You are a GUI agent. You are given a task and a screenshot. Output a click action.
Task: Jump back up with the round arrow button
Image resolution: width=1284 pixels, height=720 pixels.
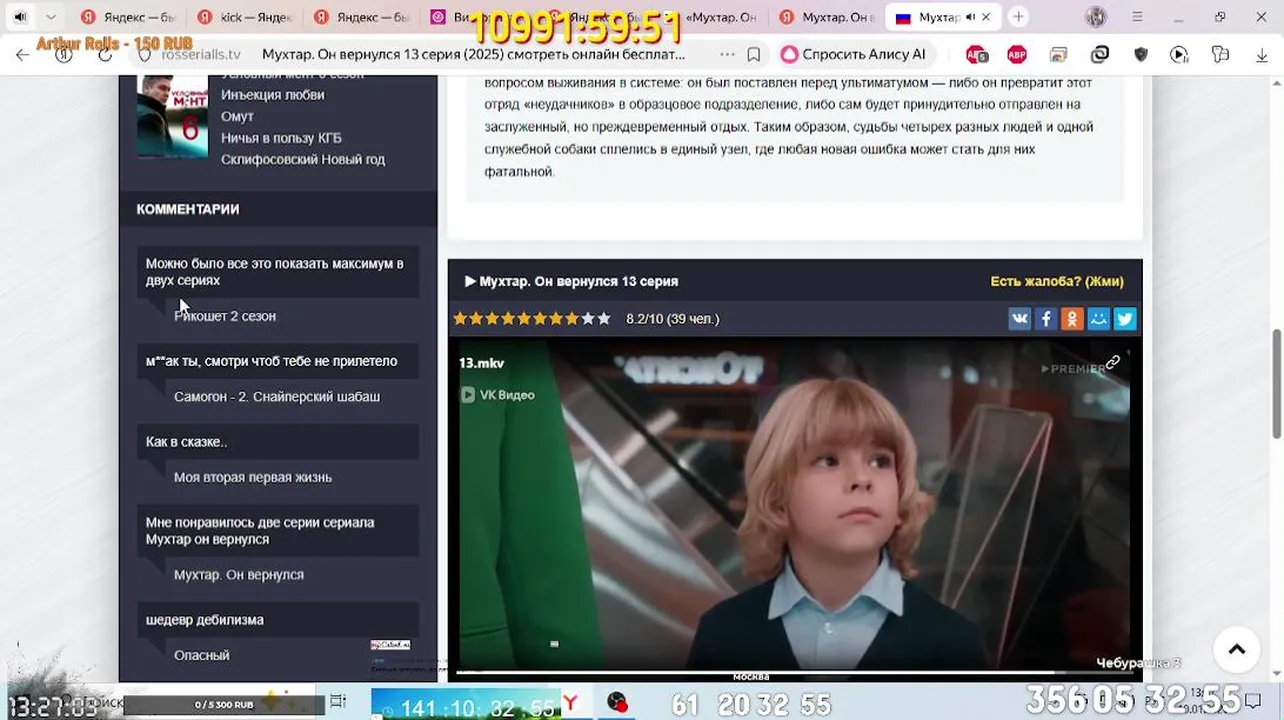[x=1237, y=650]
